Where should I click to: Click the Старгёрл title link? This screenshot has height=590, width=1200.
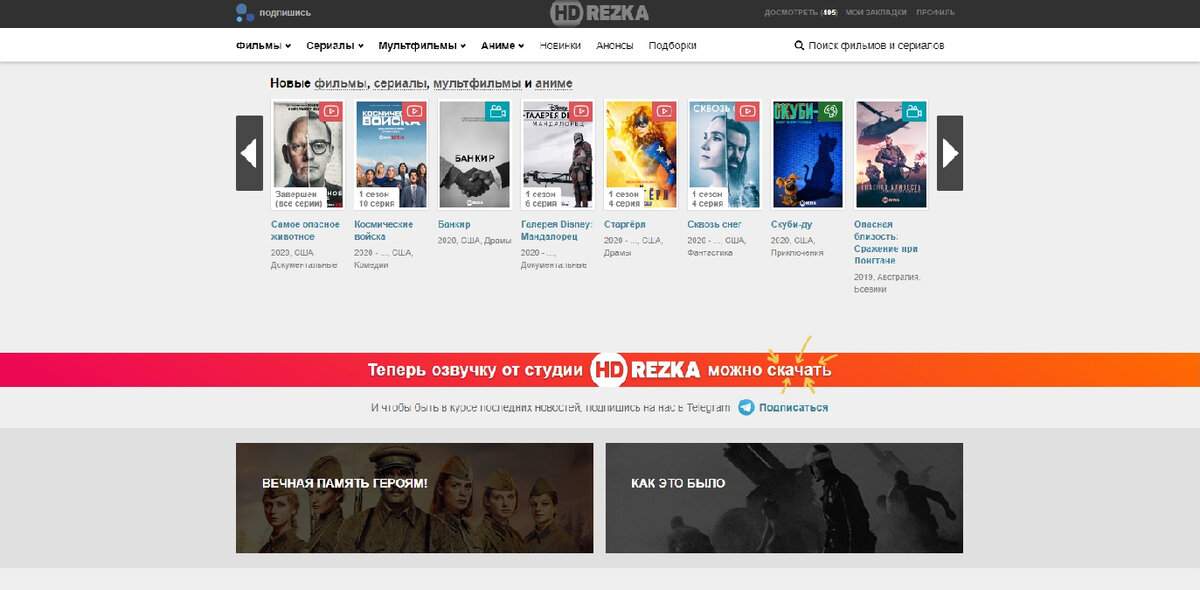pos(625,225)
